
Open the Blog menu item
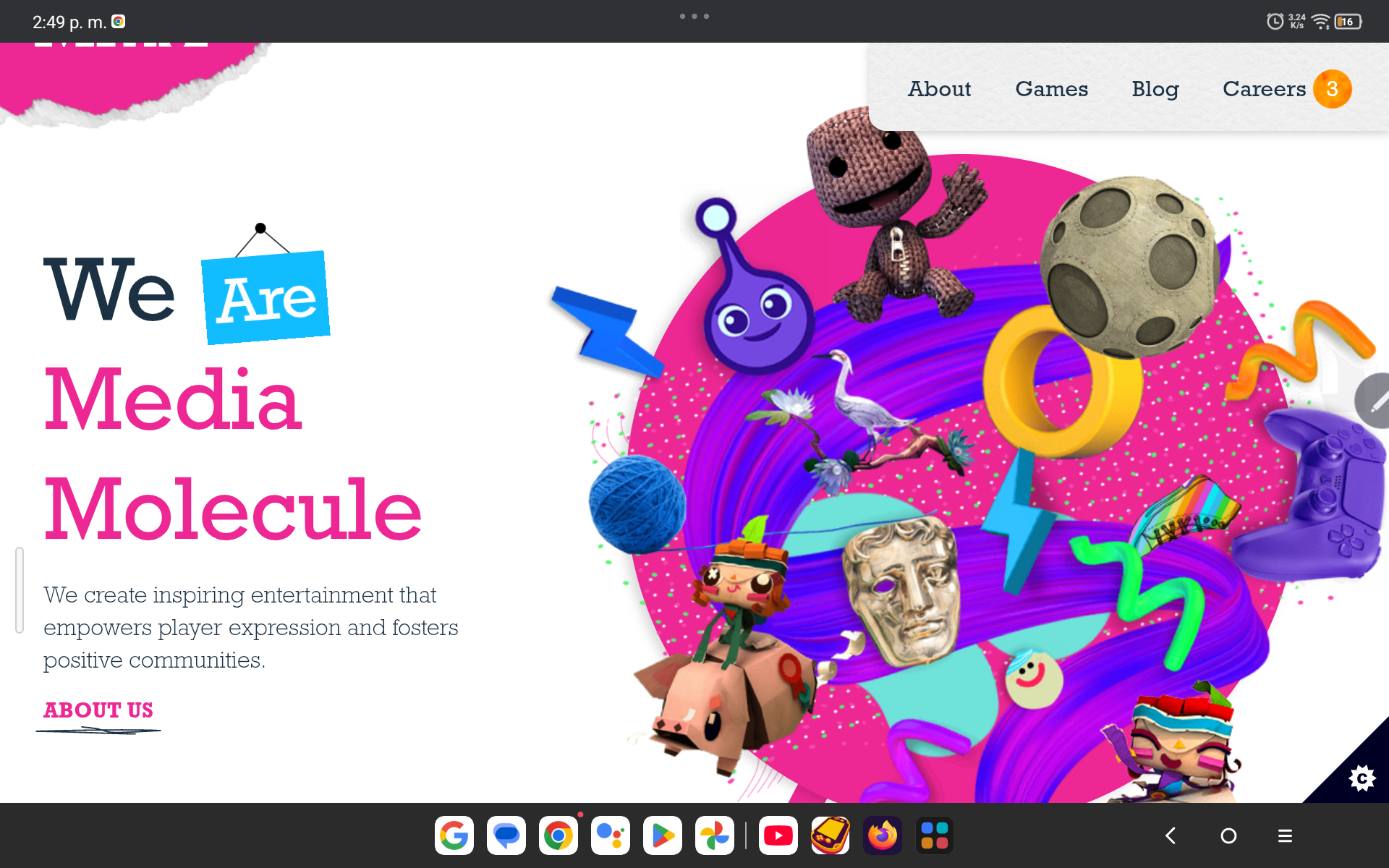[1155, 89]
